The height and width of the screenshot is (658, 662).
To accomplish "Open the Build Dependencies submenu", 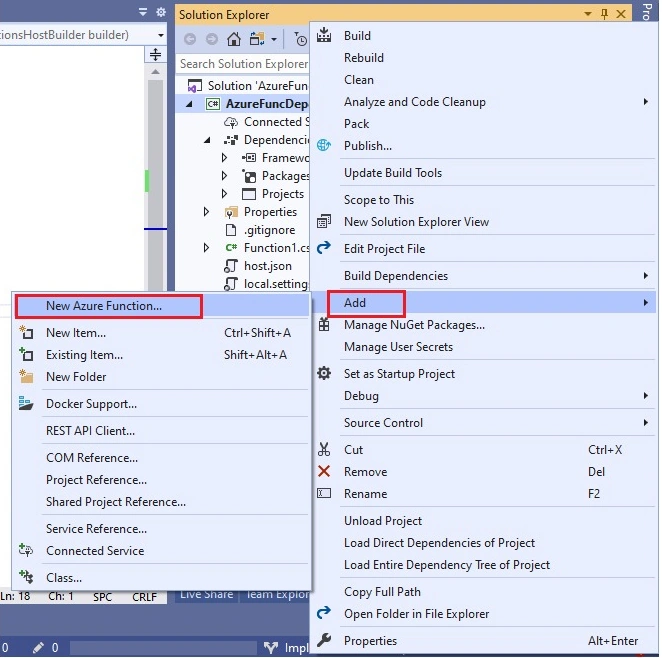I will click(483, 276).
